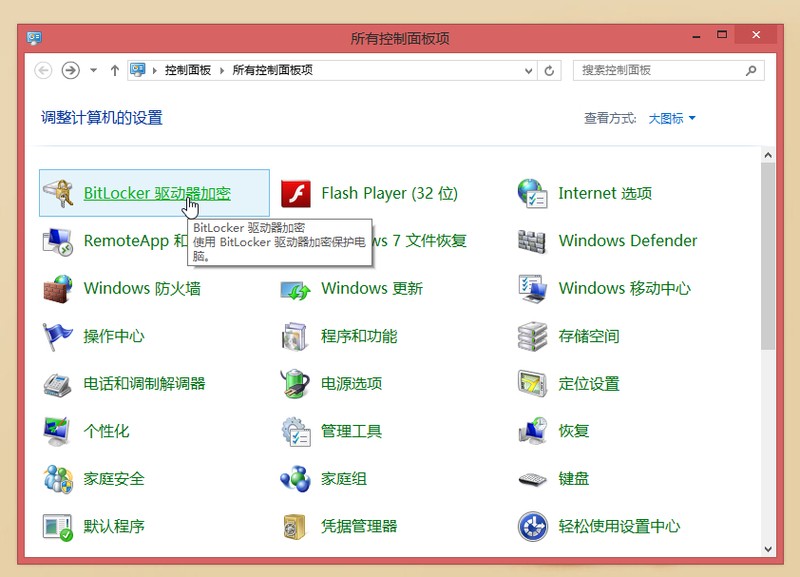Open the 恢复 icon
The height and width of the screenshot is (577, 800).
pyautogui.click(x=533, y=431)
